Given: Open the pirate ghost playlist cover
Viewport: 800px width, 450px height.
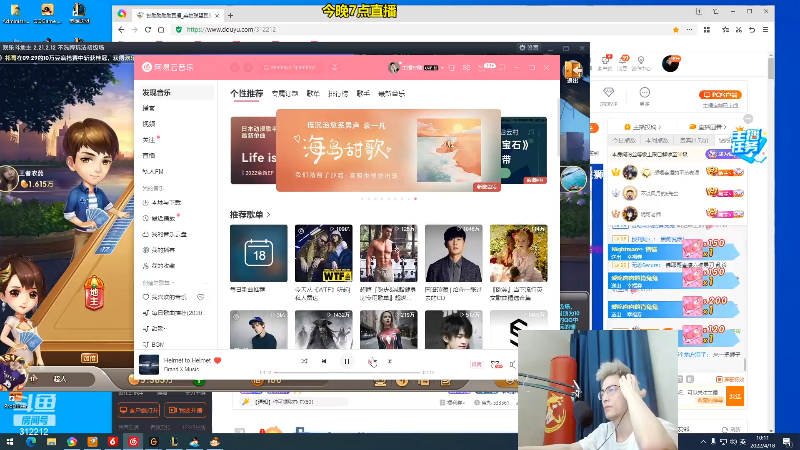Looking at the screenshot, I should tap(323, 330).
